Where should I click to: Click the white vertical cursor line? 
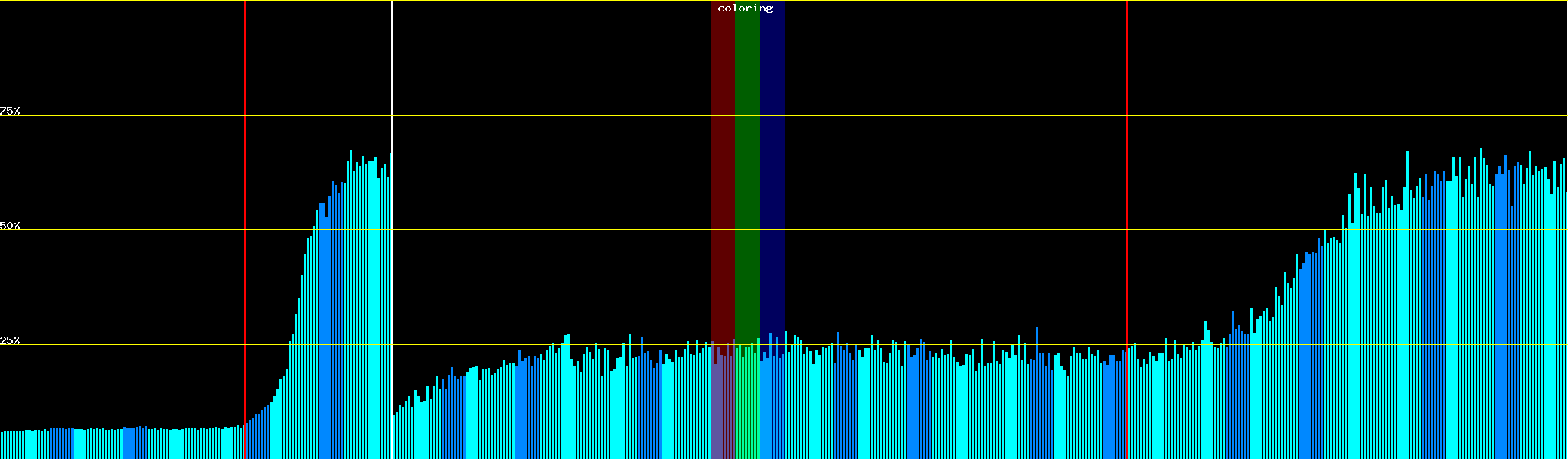coord(392,76)
